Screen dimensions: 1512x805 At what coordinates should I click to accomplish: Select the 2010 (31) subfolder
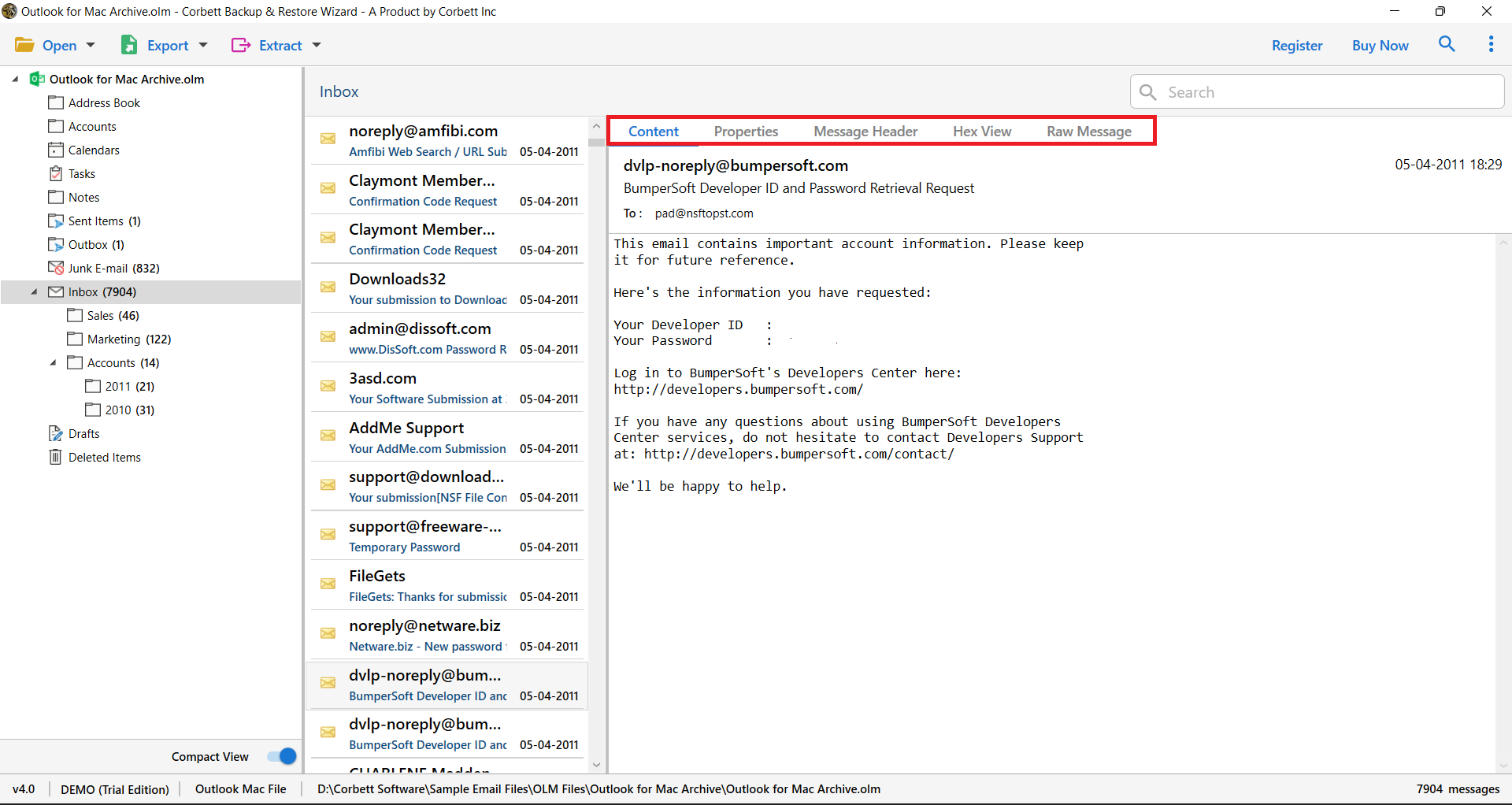pos(120,410)
